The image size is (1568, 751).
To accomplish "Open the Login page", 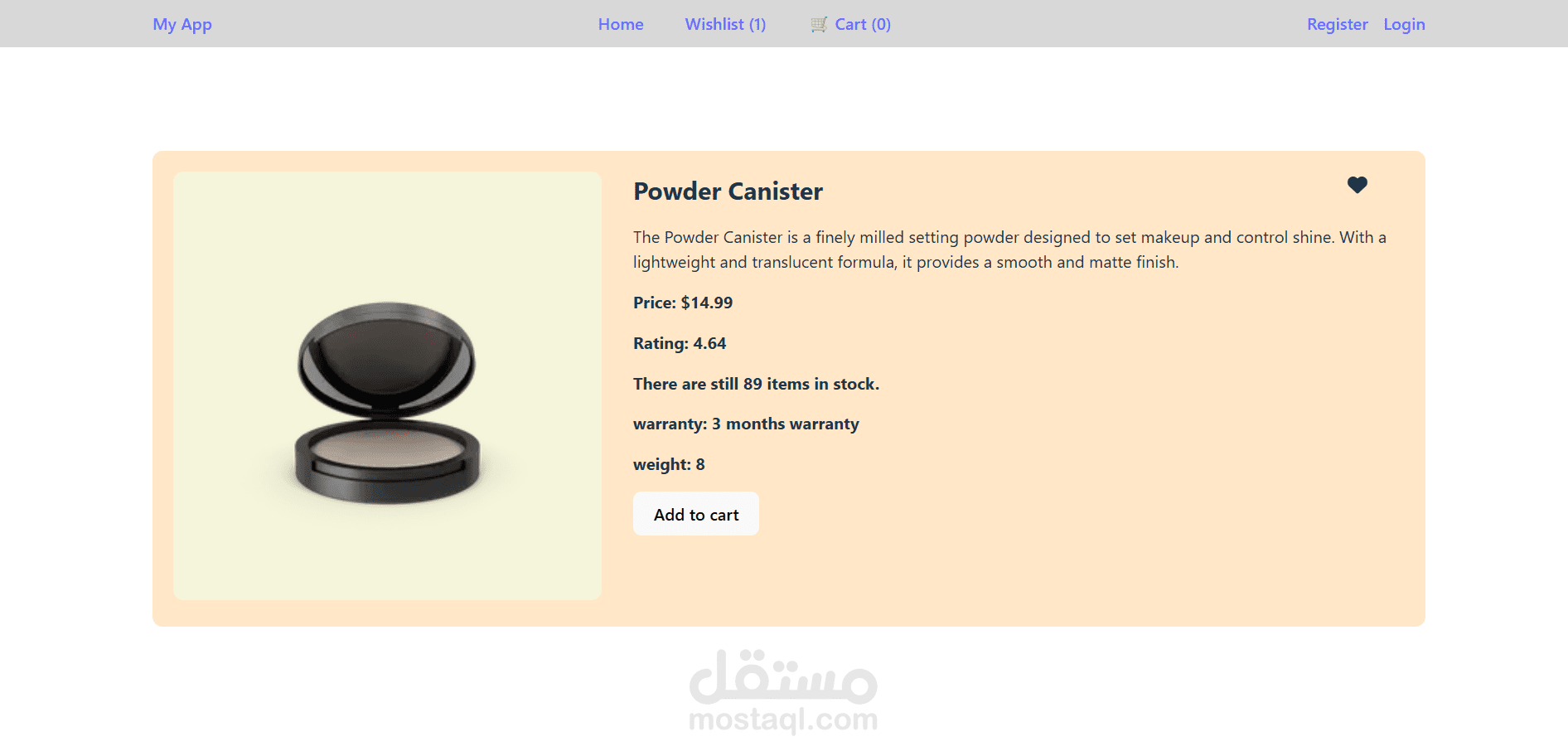I will pos(1404,24).
